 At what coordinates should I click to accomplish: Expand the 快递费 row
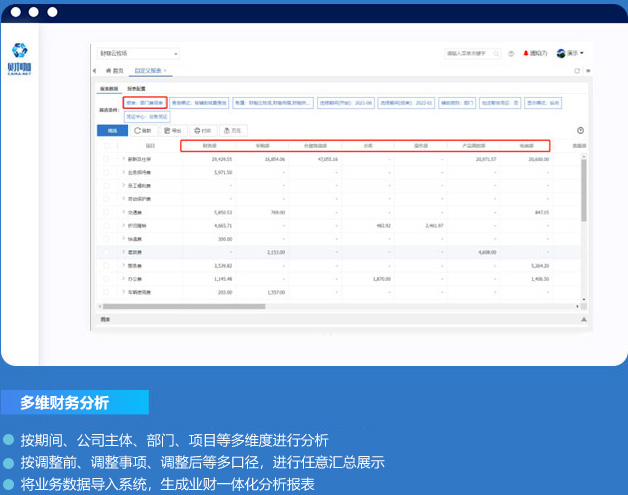tap(123, 238)
